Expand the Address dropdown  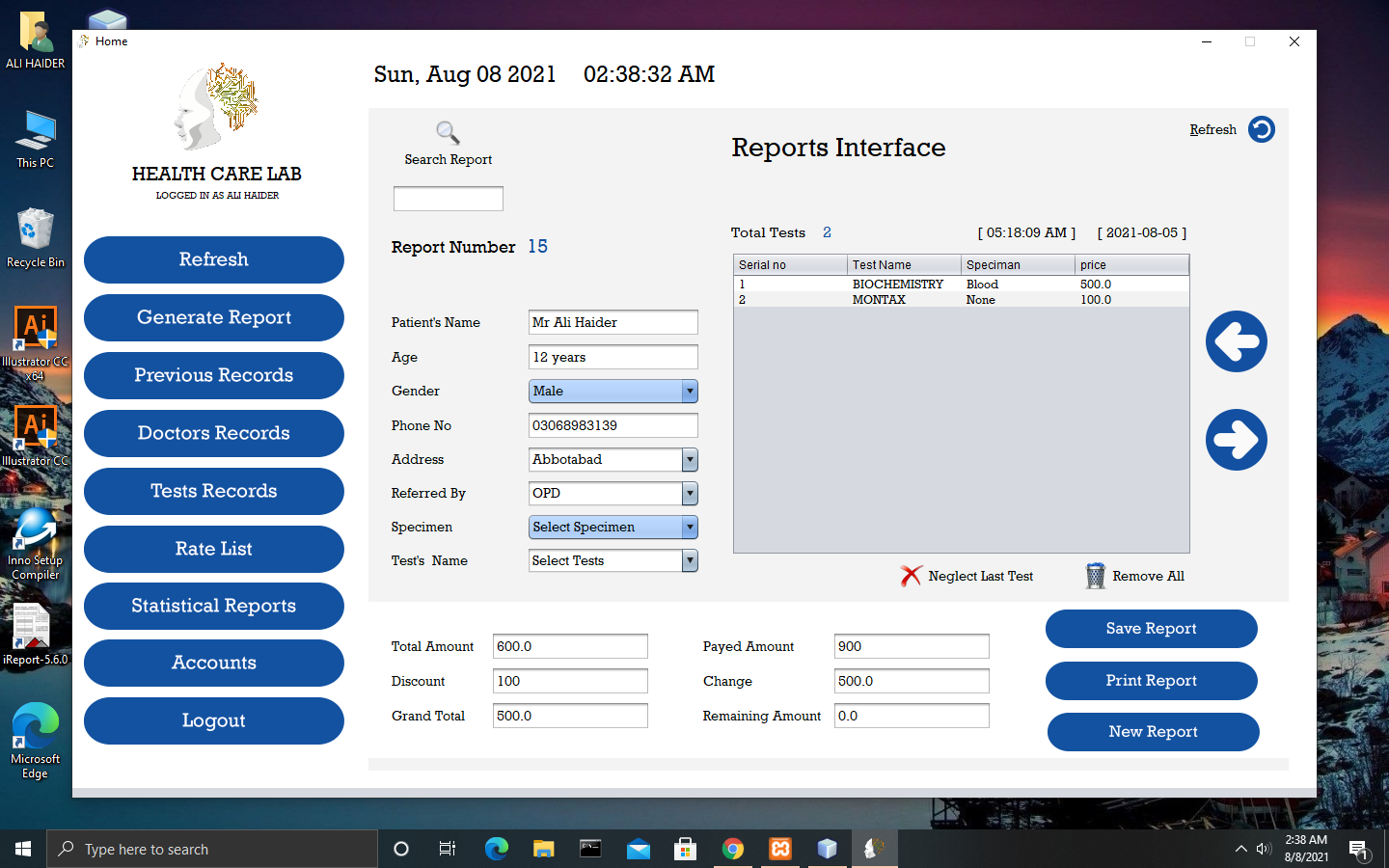[x=613, y=459]
